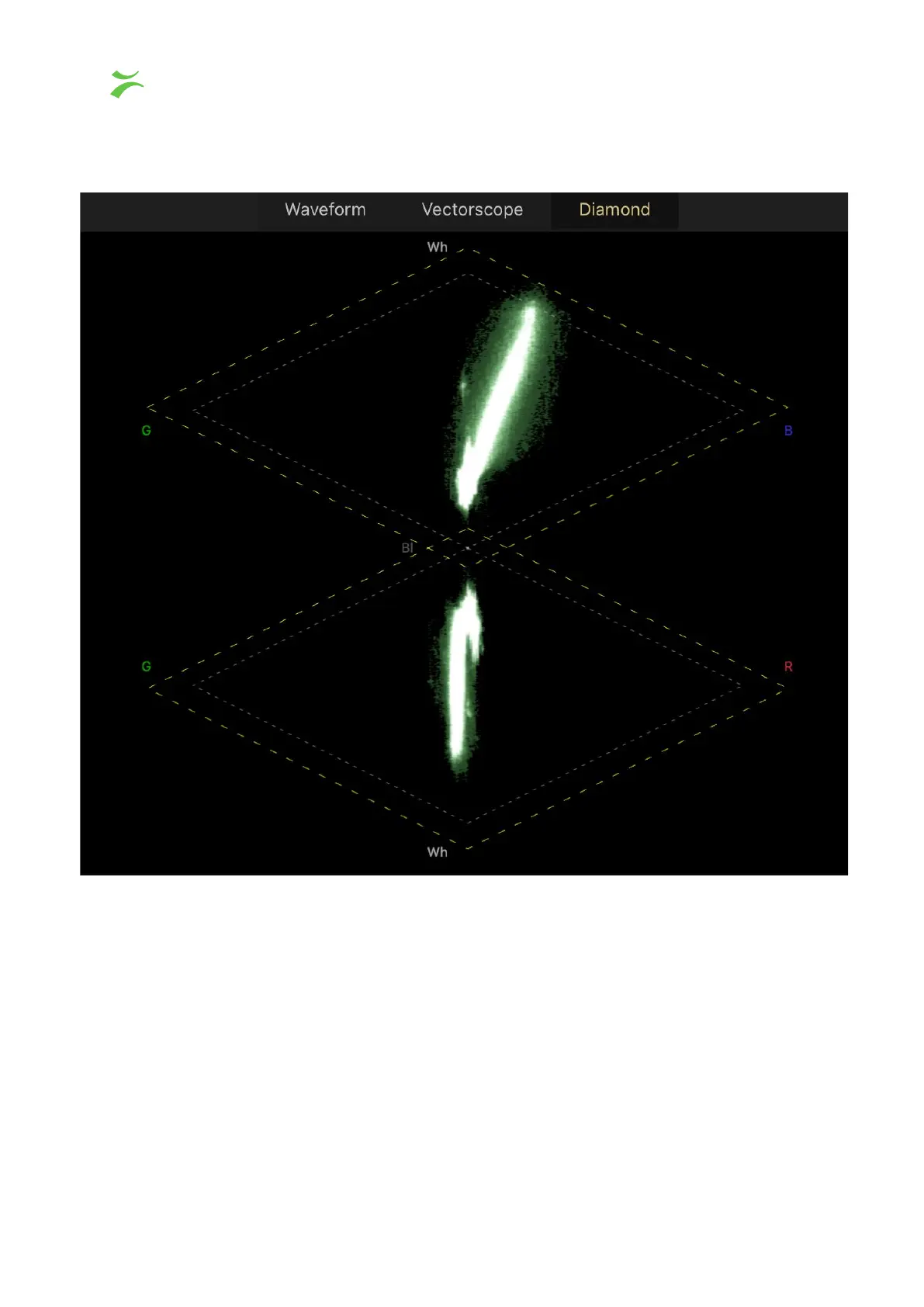The image size is (924, 1307).
Task: Click the bottom Wh label
Action: click(437, 851)
